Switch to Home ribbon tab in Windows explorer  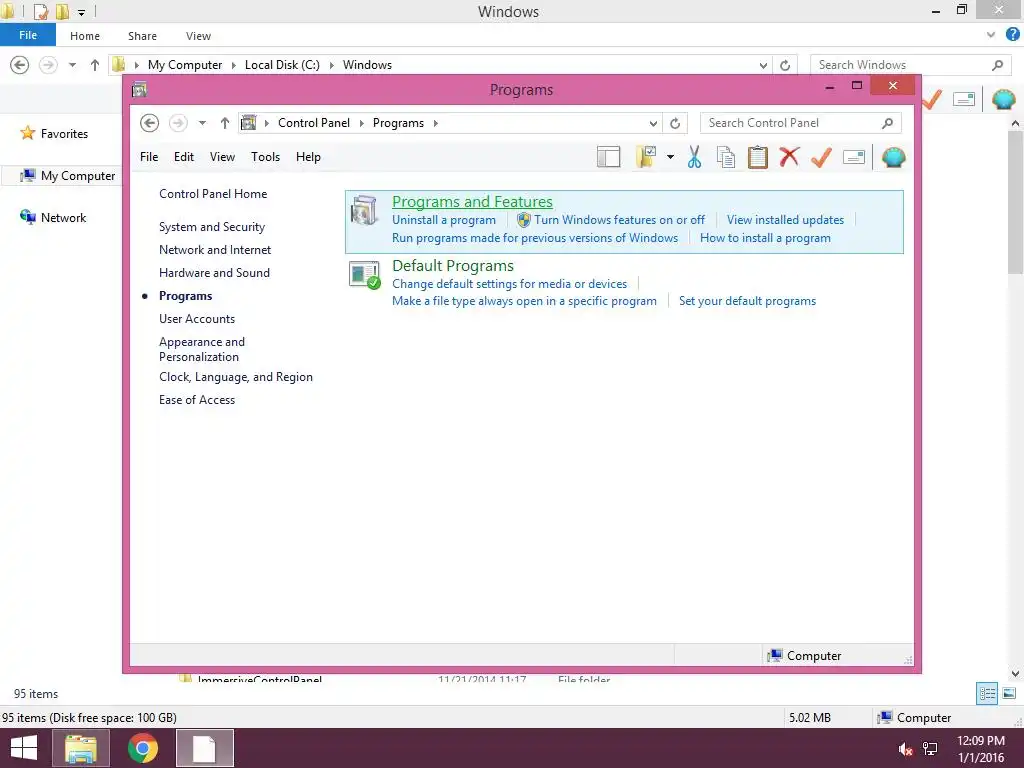[x=85, y=36]
